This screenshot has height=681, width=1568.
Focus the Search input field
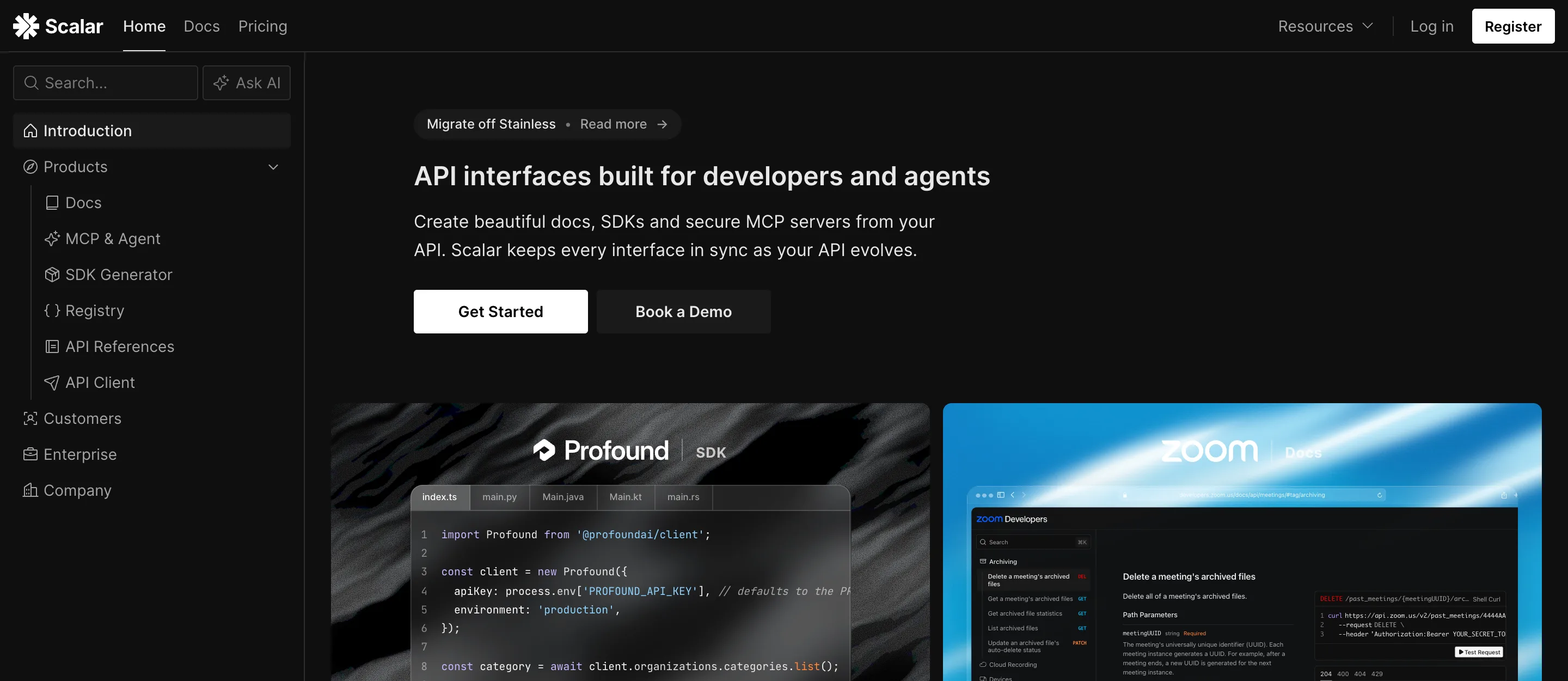[105, 83]
